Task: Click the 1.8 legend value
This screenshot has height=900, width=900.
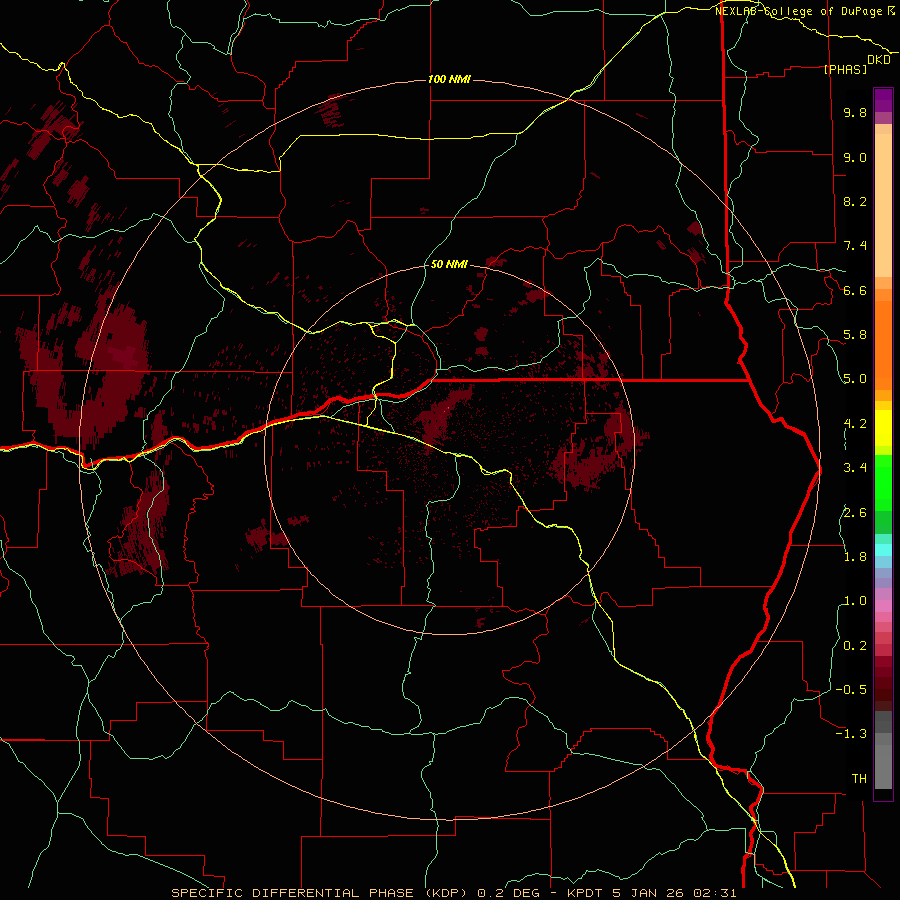Action: [x=855, y=557]
